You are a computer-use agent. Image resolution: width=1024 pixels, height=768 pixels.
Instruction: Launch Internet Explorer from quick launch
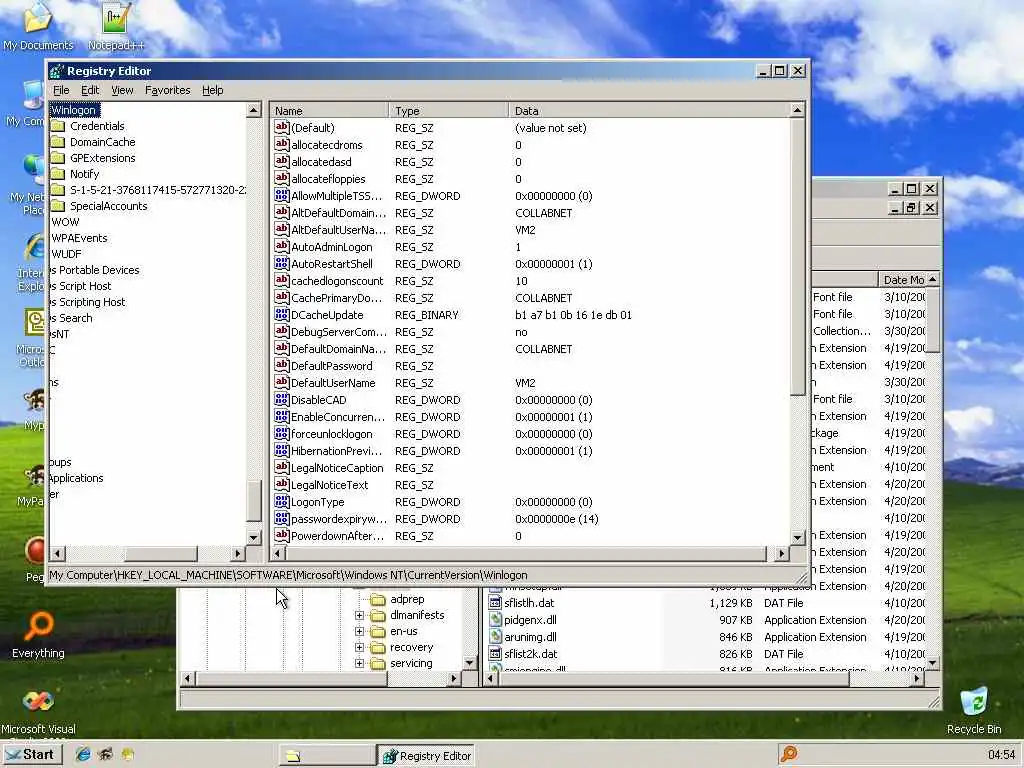click(83, 754)
